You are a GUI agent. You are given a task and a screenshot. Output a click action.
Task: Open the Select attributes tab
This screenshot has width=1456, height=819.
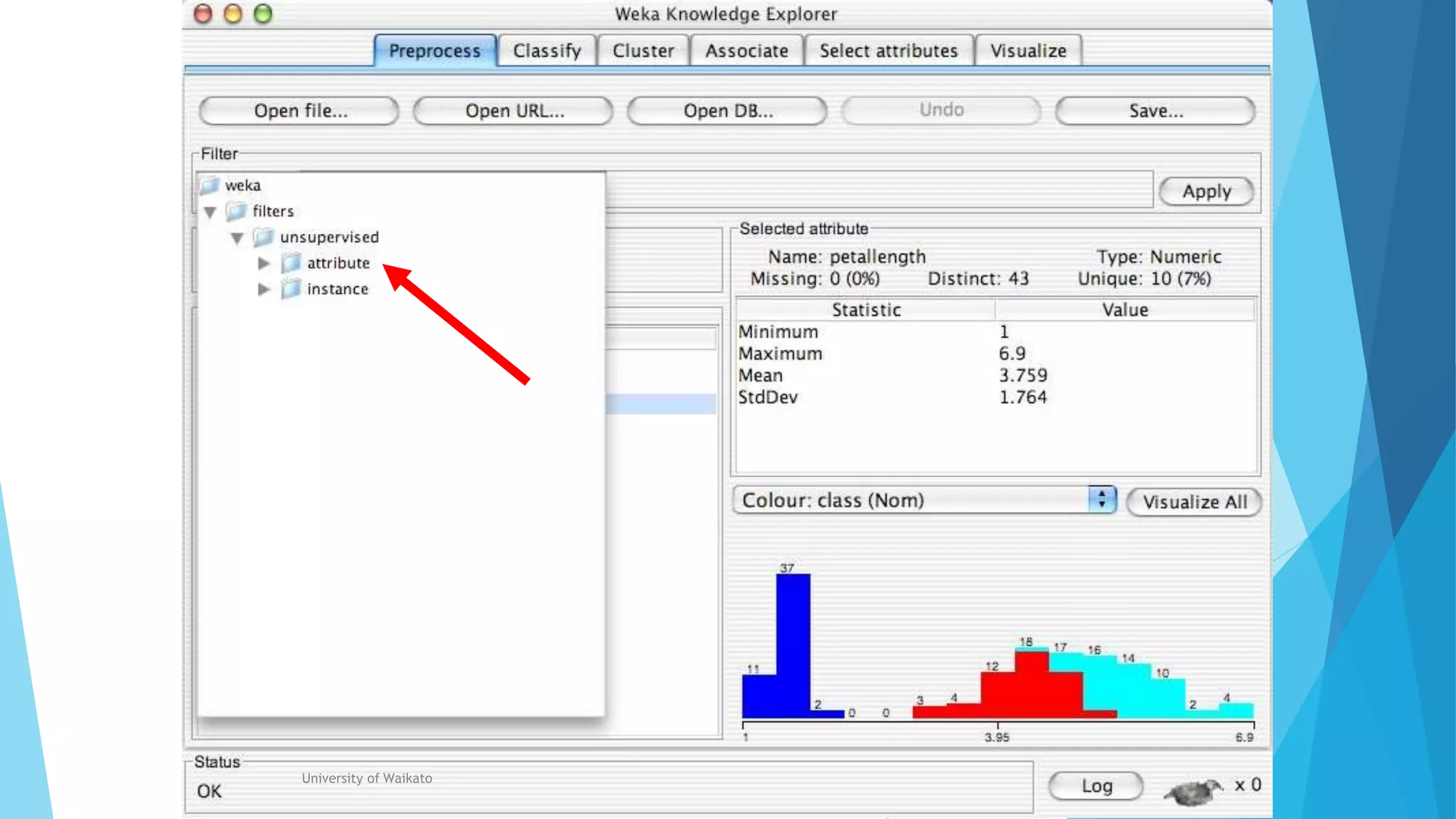point(888,51)
